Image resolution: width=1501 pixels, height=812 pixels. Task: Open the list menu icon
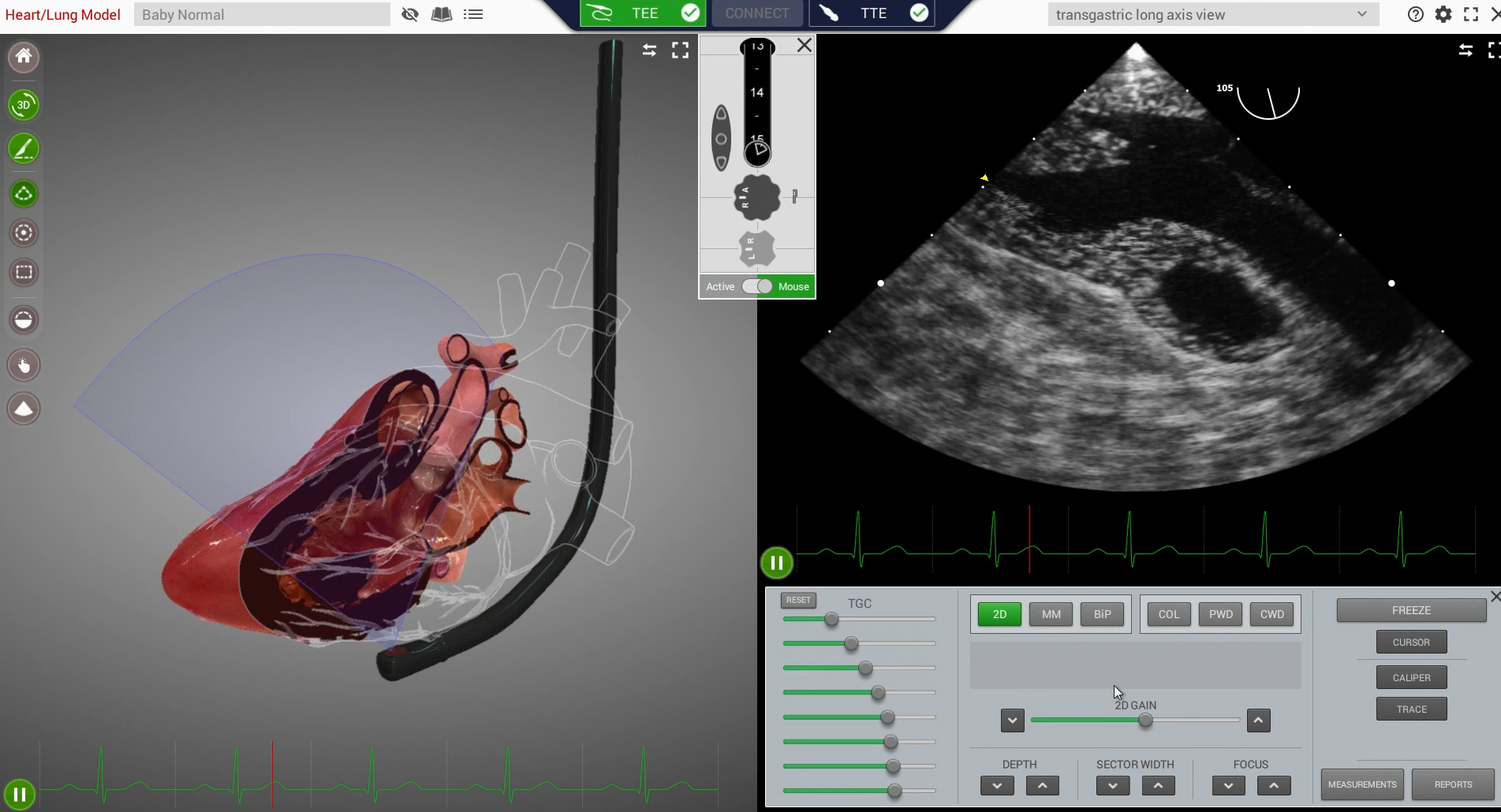(473, 14)
